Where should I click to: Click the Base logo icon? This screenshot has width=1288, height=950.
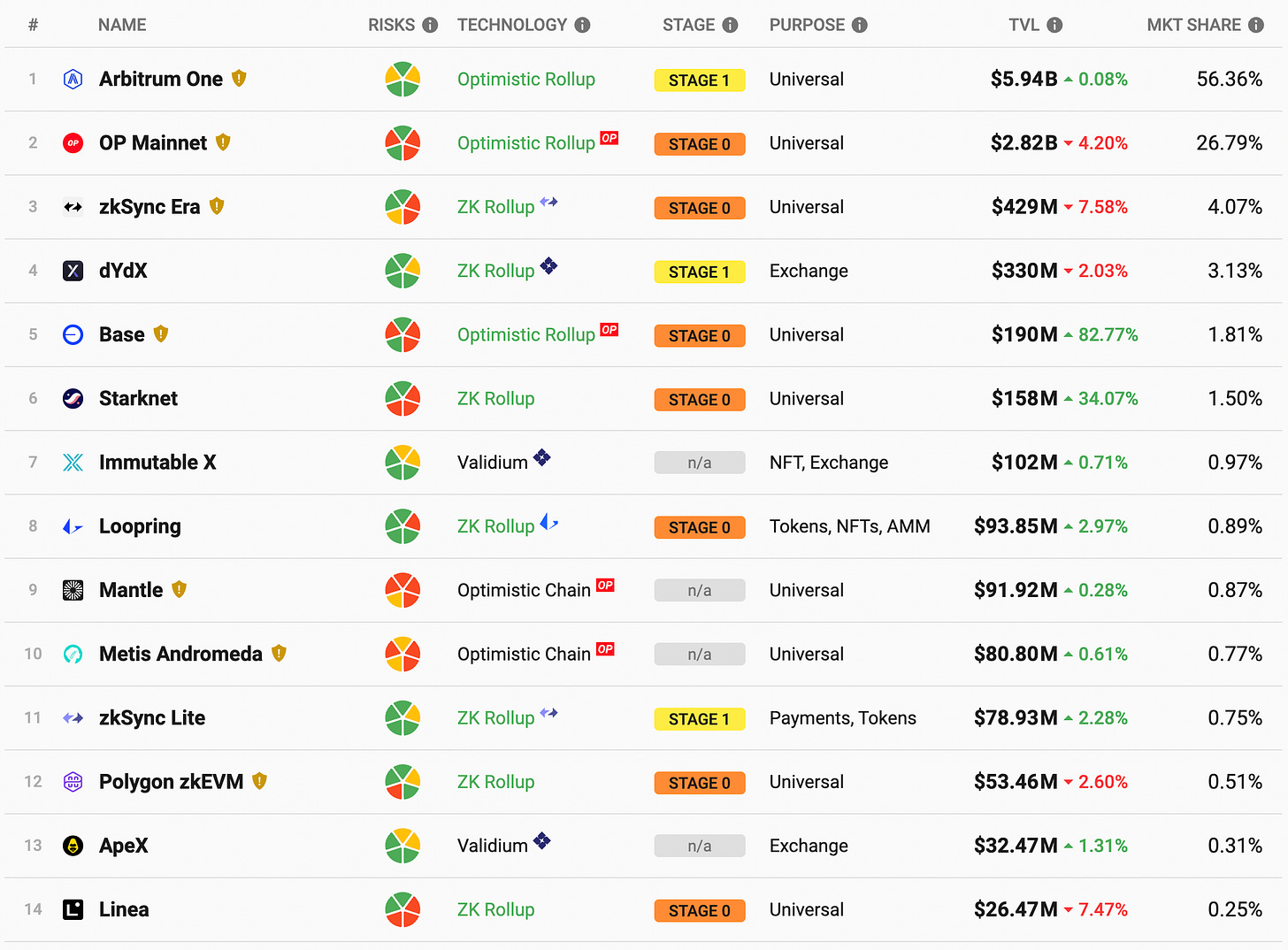(73, 334)
